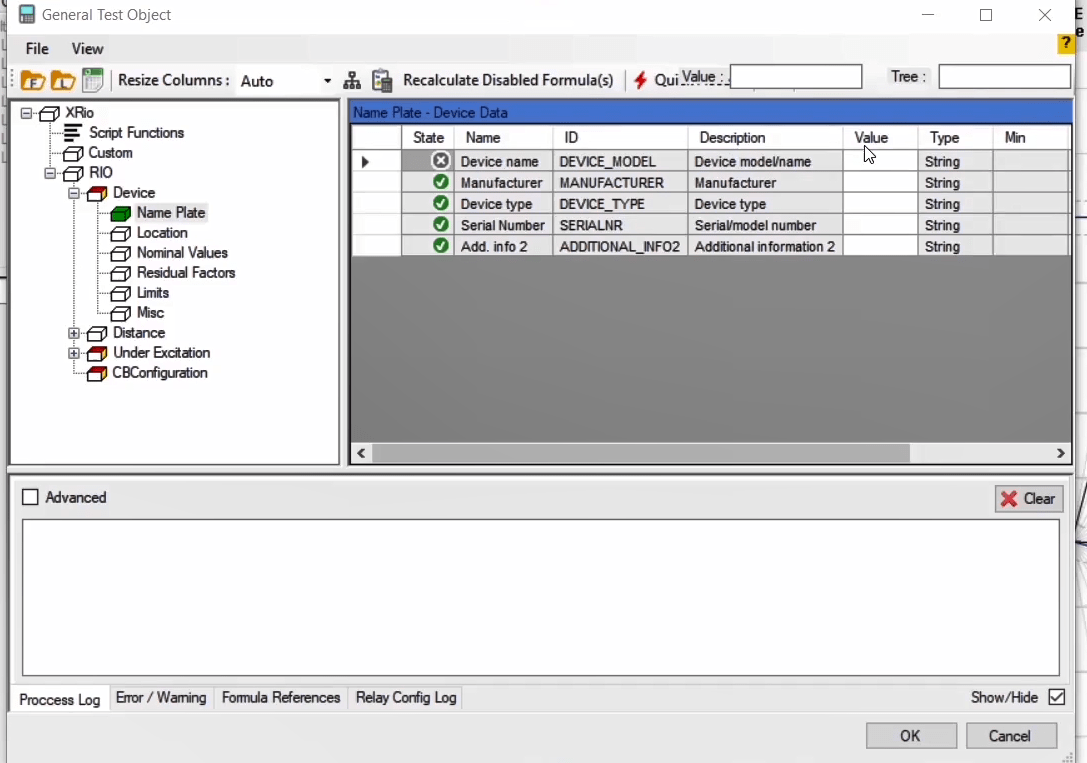Select the Script Functions tree node
The height and width of the screenshot is (763, 1087).
click(136, 133)
